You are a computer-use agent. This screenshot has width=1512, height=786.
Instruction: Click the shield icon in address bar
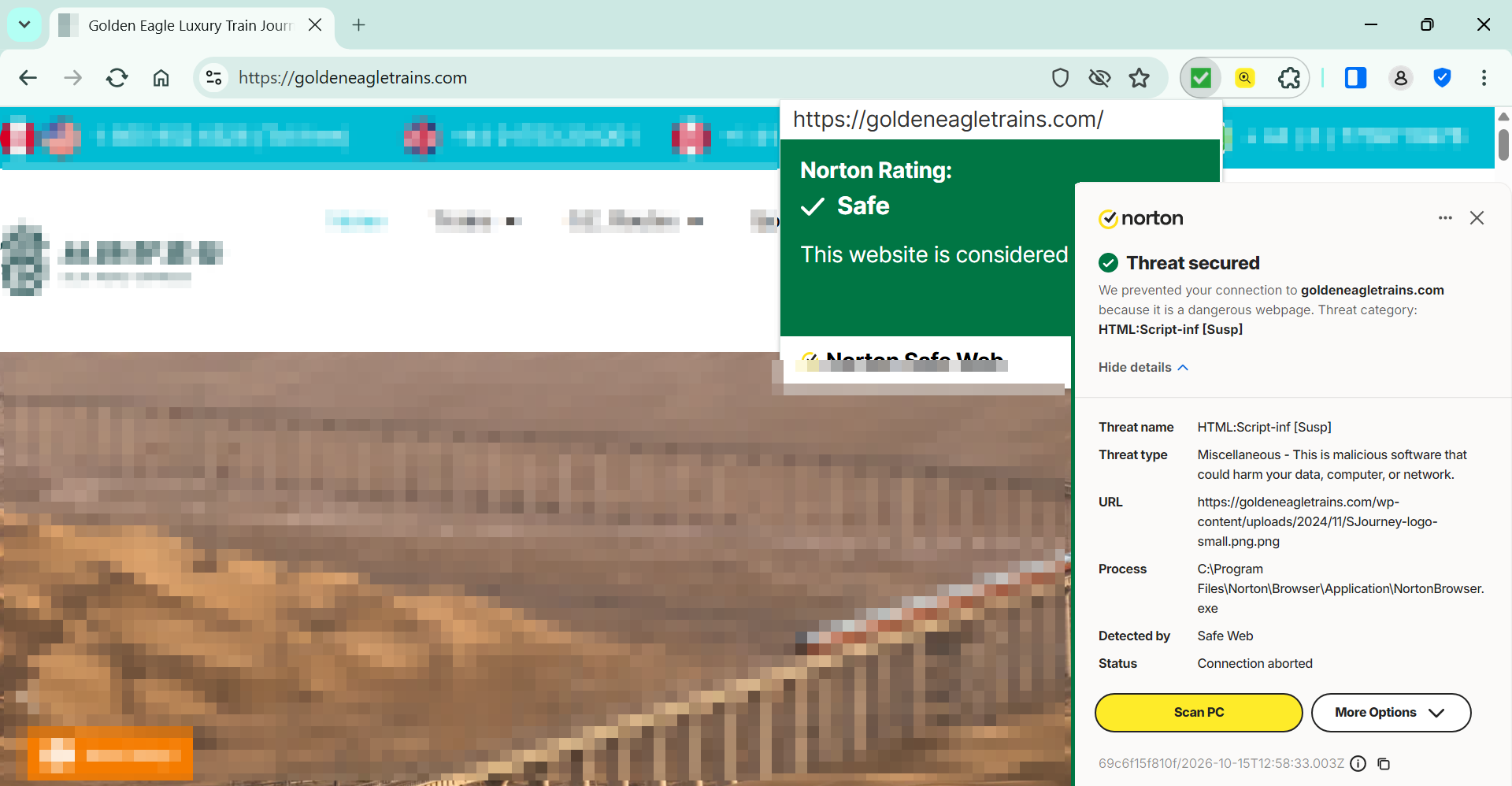coord(1060,78)
